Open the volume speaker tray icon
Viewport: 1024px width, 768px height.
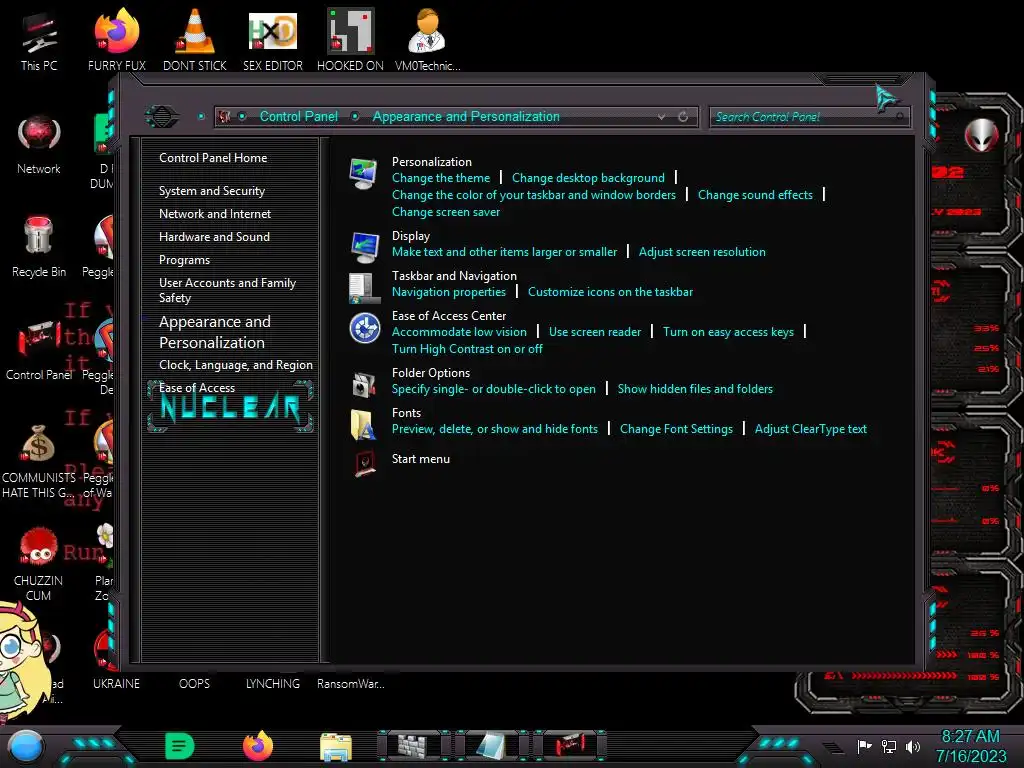(913, 746)
